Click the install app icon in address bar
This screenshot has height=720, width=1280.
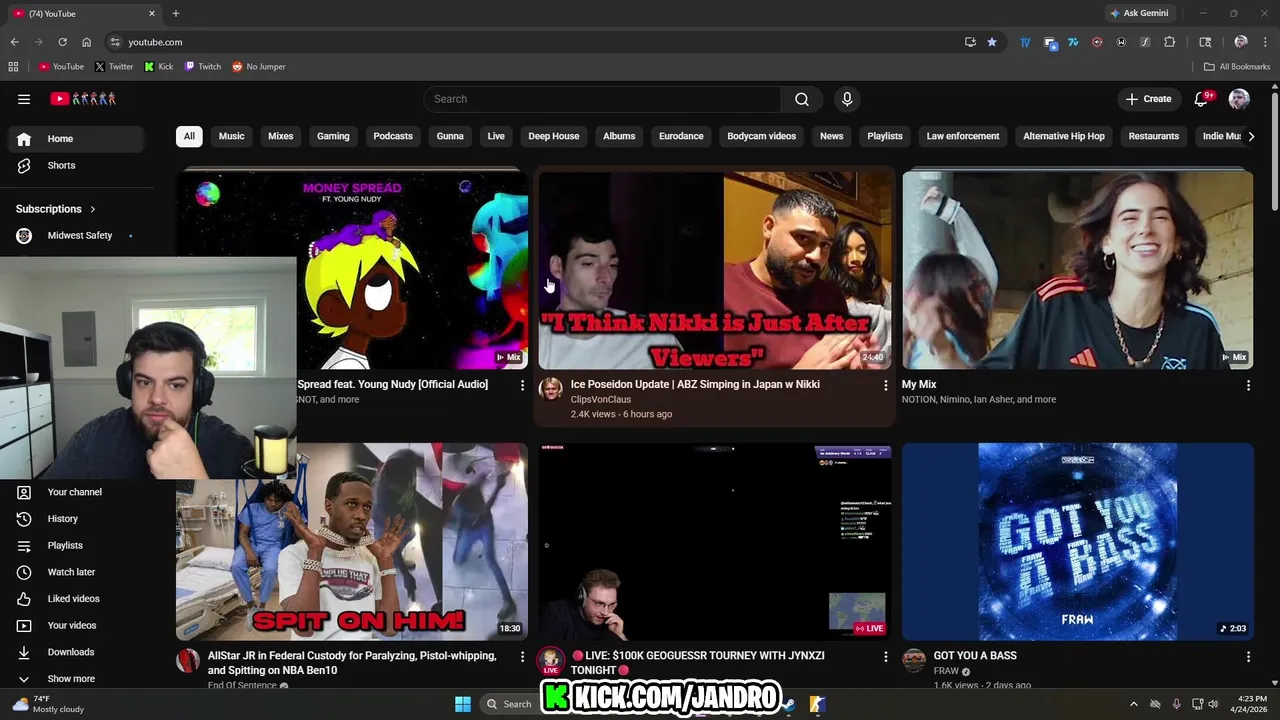970,42
